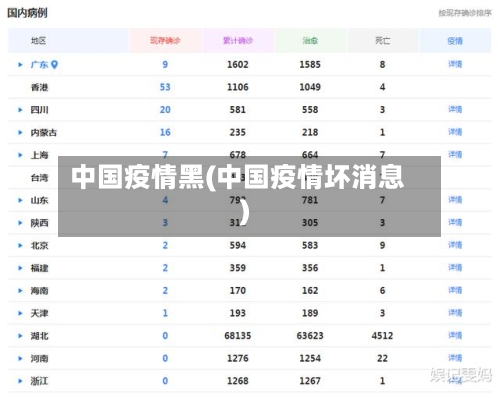Open 详情 link for 湖北

click(455, 335)
